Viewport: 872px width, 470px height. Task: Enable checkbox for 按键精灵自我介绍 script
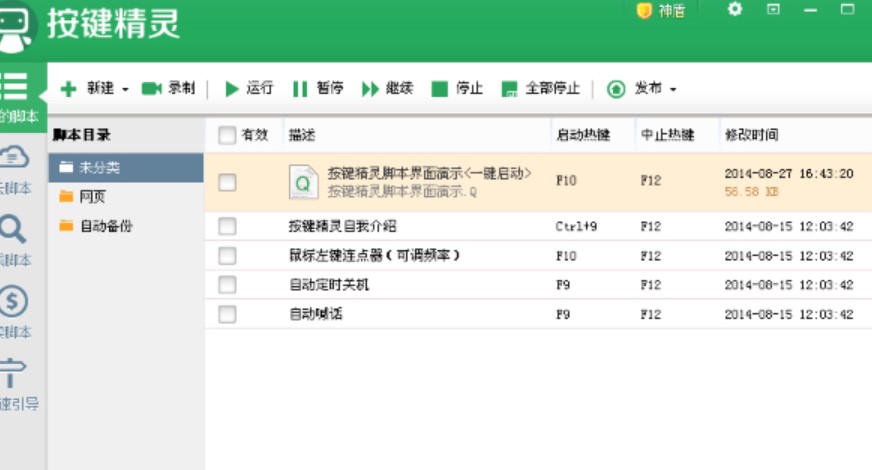coord(227,226)
